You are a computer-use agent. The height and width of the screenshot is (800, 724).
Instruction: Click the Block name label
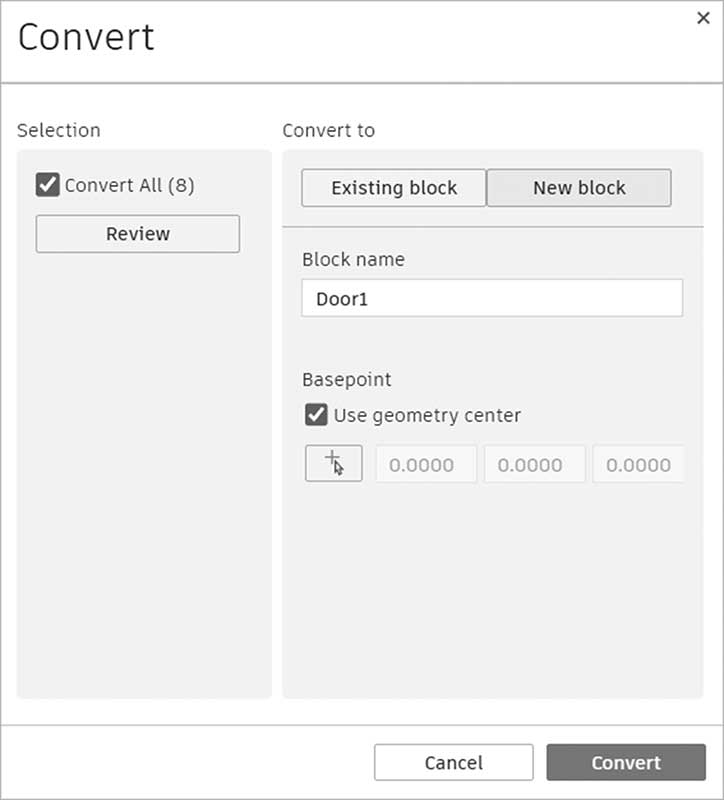(x=353, y=259)
